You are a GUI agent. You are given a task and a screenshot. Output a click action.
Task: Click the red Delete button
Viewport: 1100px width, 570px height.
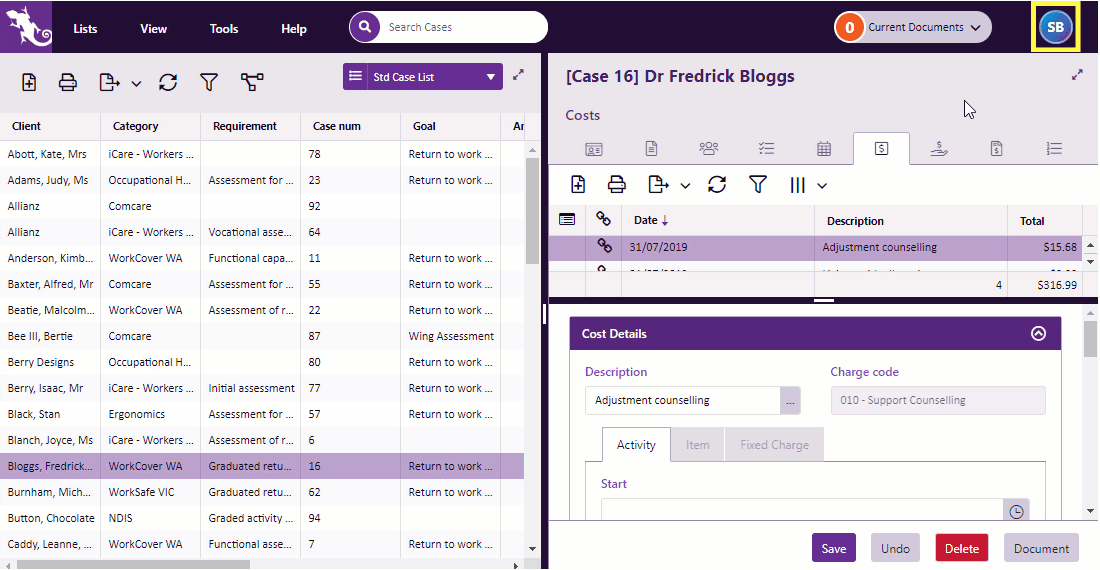tap(961, 548)
